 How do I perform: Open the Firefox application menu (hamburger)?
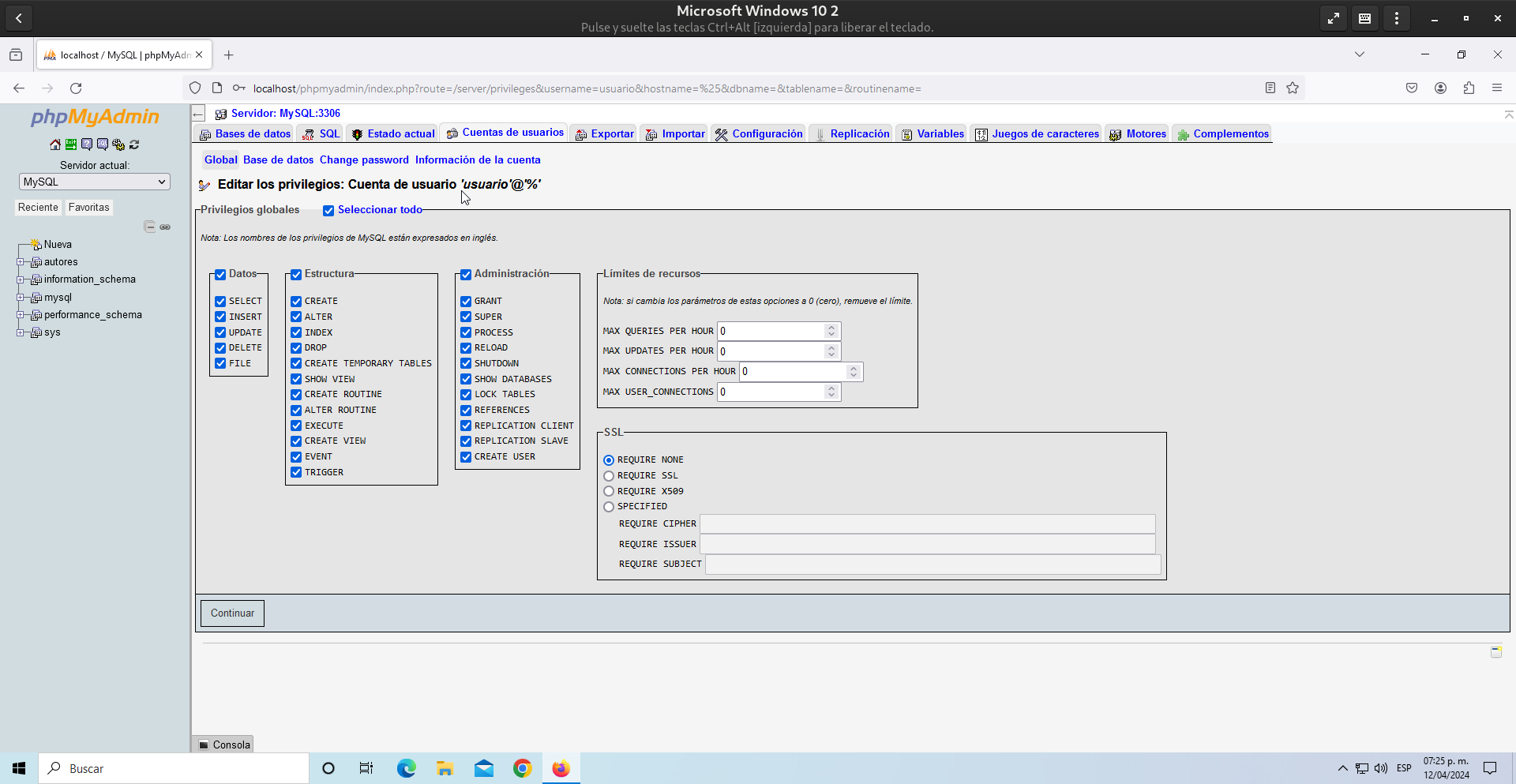click(x=1496, y=88)
